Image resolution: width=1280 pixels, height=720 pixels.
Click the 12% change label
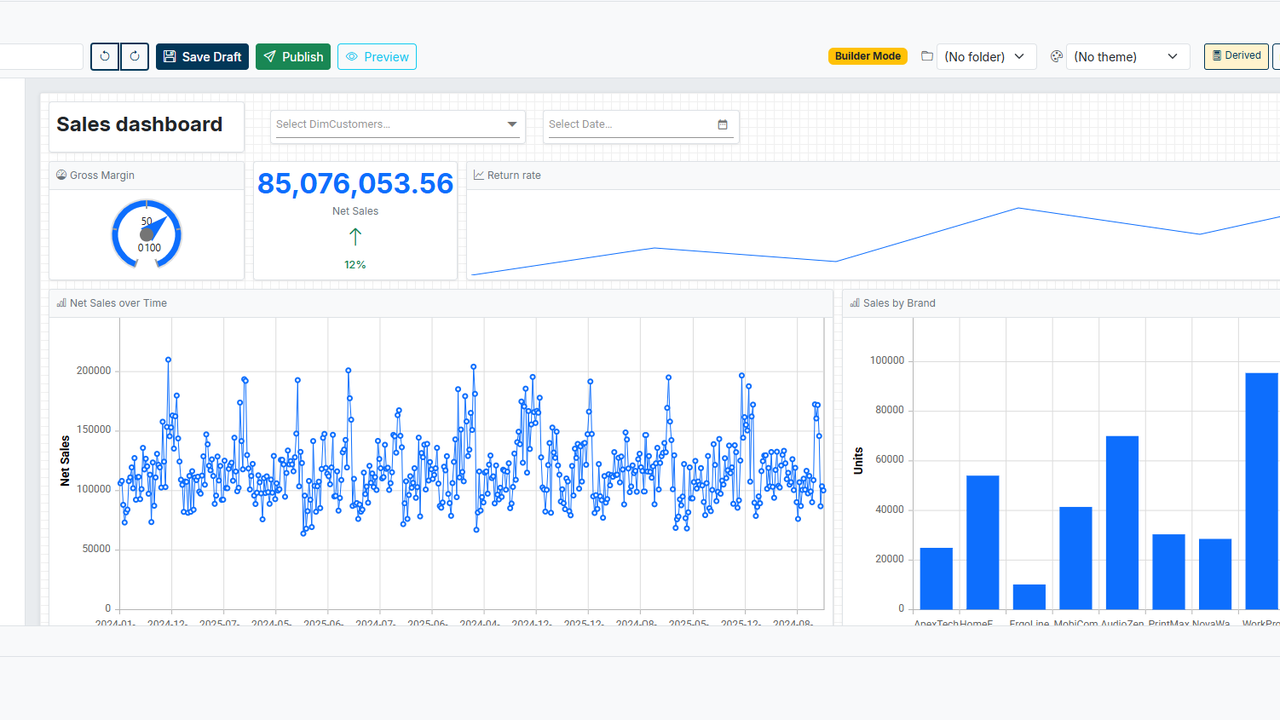[355, 265]
